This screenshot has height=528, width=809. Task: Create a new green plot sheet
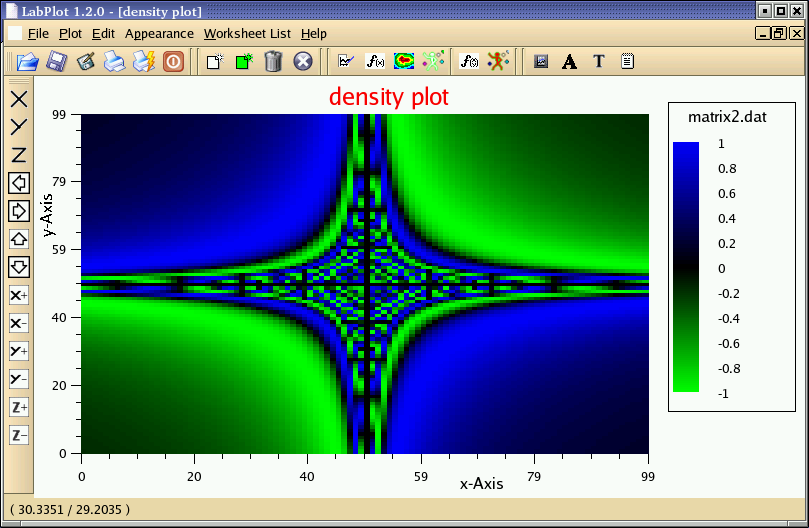click(x=244, y=61)
